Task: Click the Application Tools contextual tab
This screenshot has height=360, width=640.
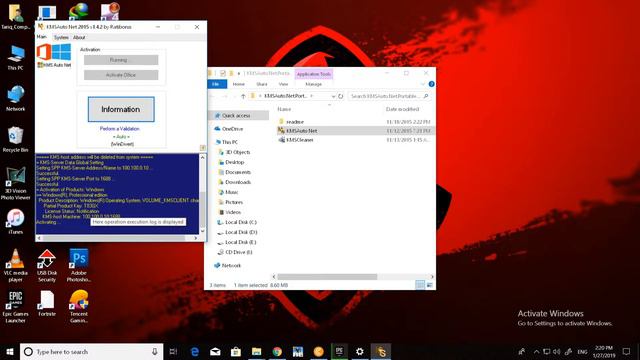Action: pos(313,74)
